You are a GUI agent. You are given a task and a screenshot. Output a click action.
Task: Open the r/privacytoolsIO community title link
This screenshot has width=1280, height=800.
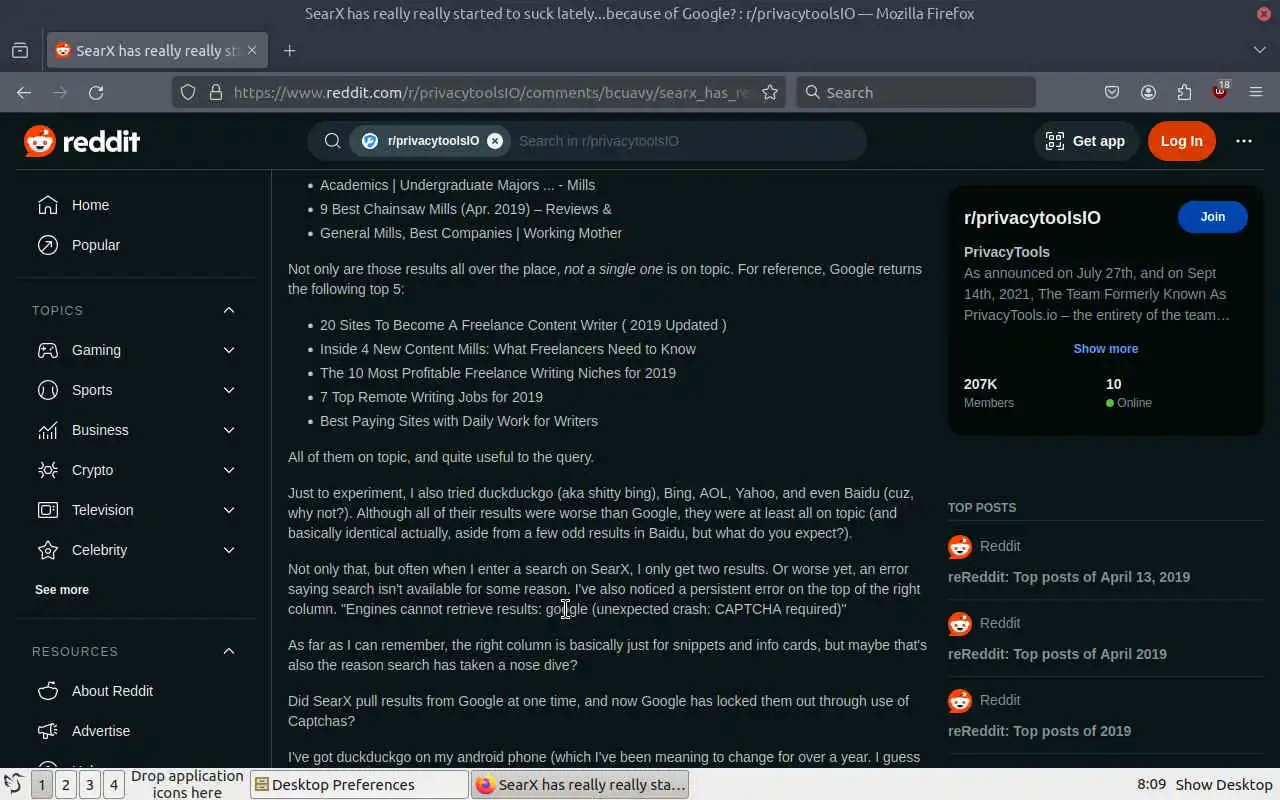tap(1032, 218)
